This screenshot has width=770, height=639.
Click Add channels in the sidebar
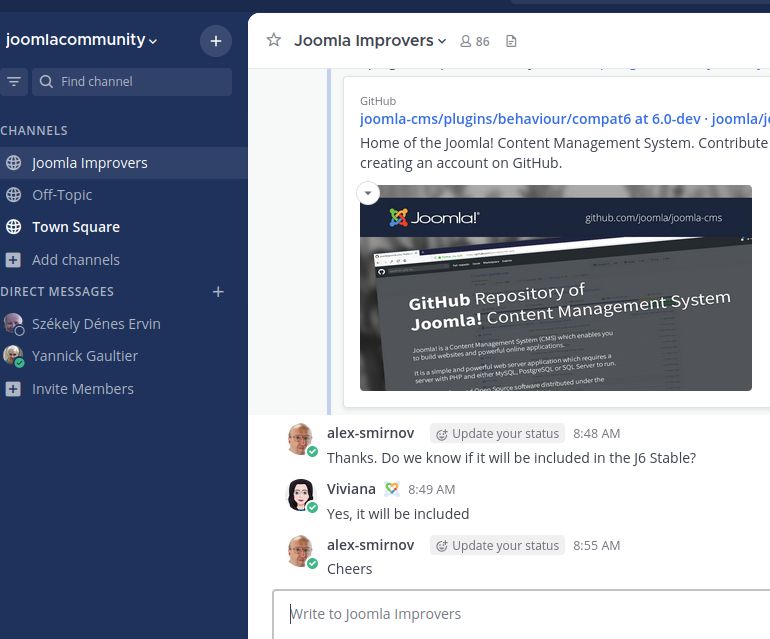(x=124, y=260)
